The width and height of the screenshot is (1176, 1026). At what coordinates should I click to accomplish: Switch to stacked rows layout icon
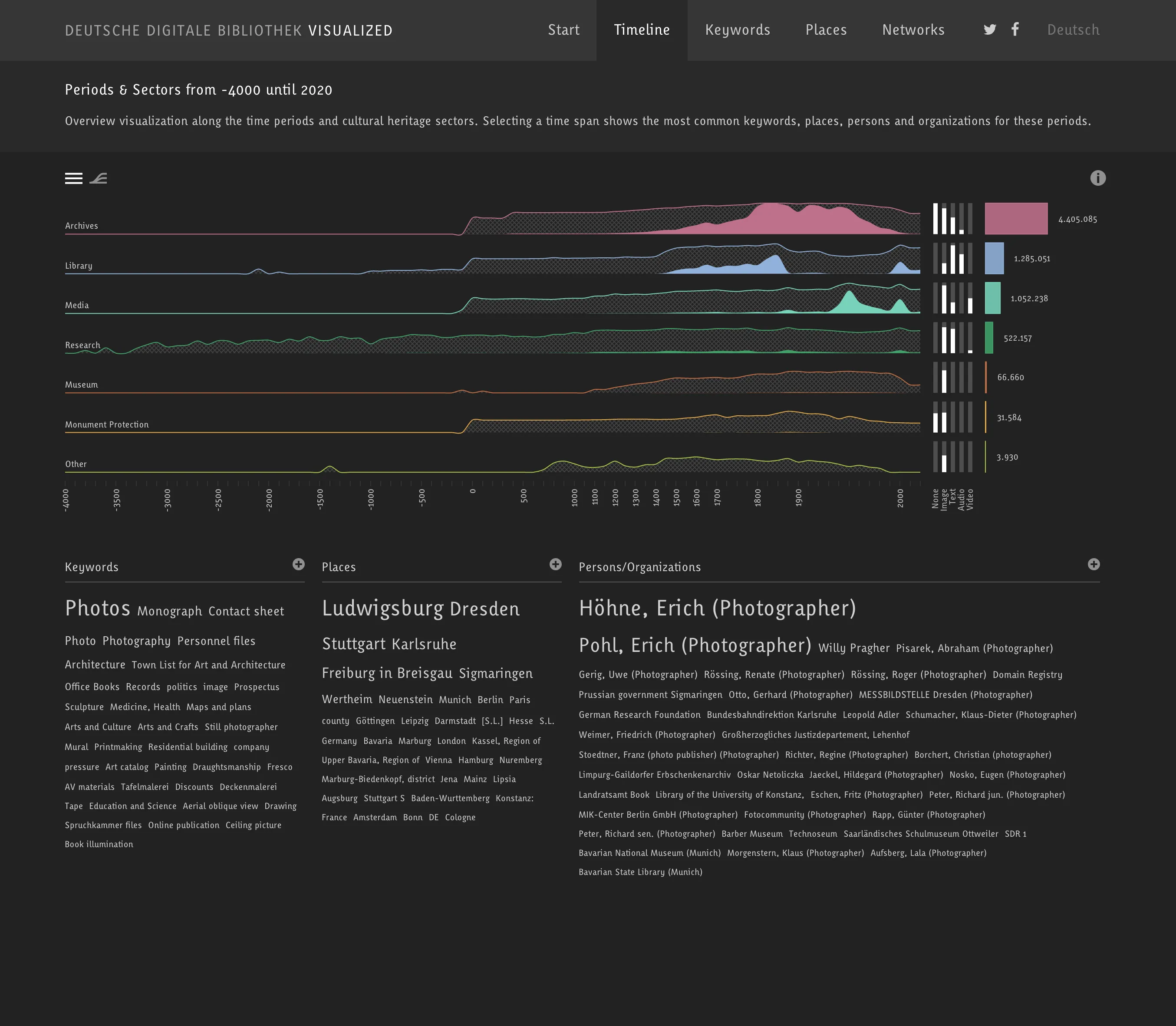74,179
